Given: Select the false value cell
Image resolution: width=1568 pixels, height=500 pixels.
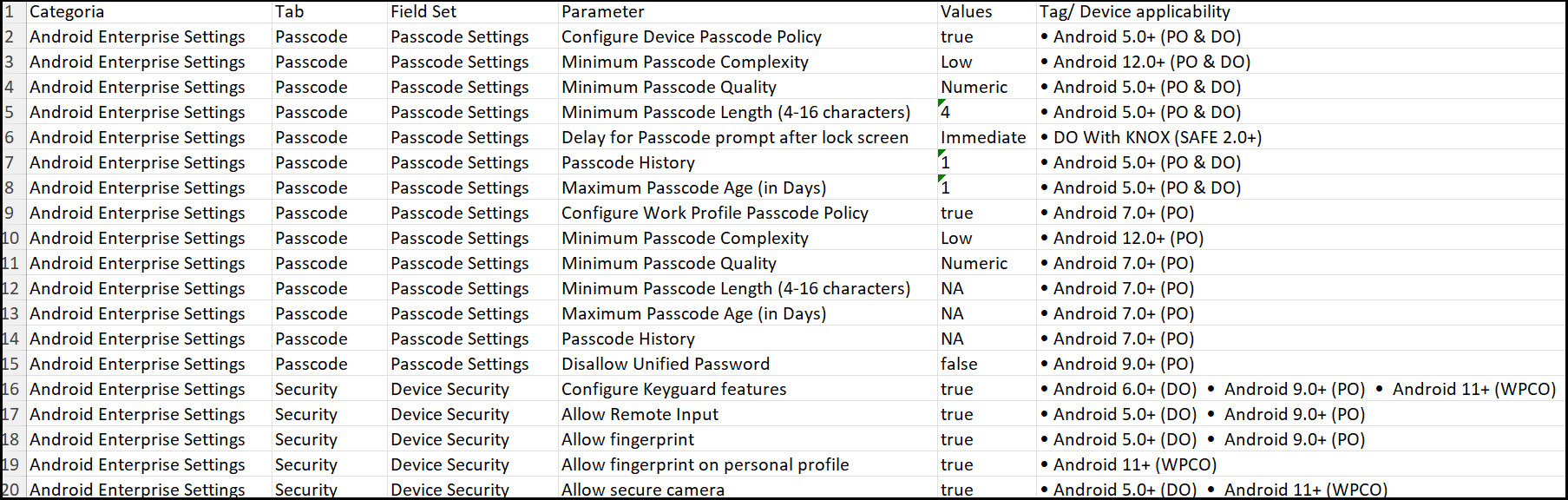Looking at the screenshot, I should 987,364.
